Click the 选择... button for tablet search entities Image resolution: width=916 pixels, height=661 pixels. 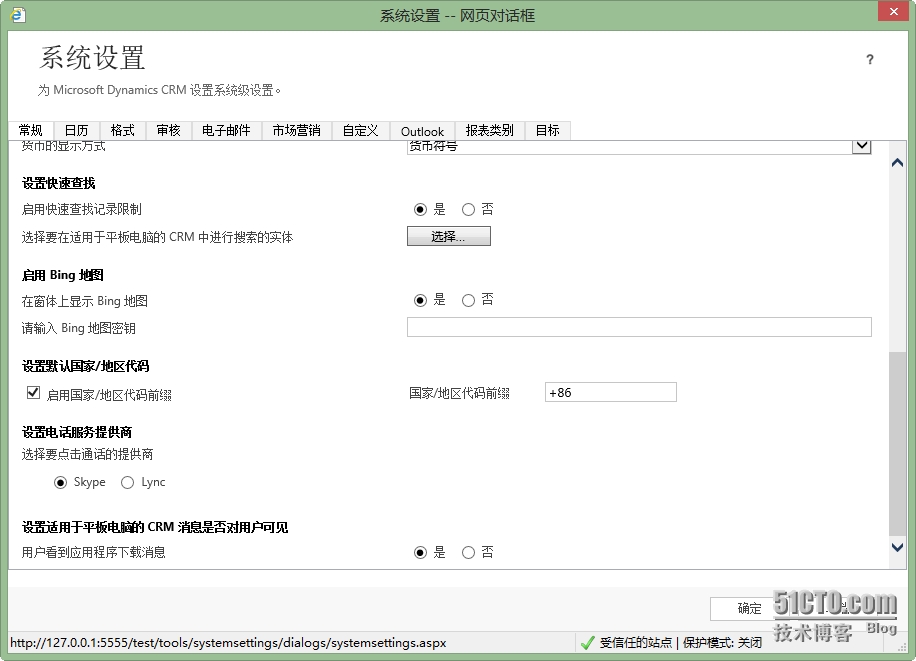pyautogui.click(x=448, y=235)
